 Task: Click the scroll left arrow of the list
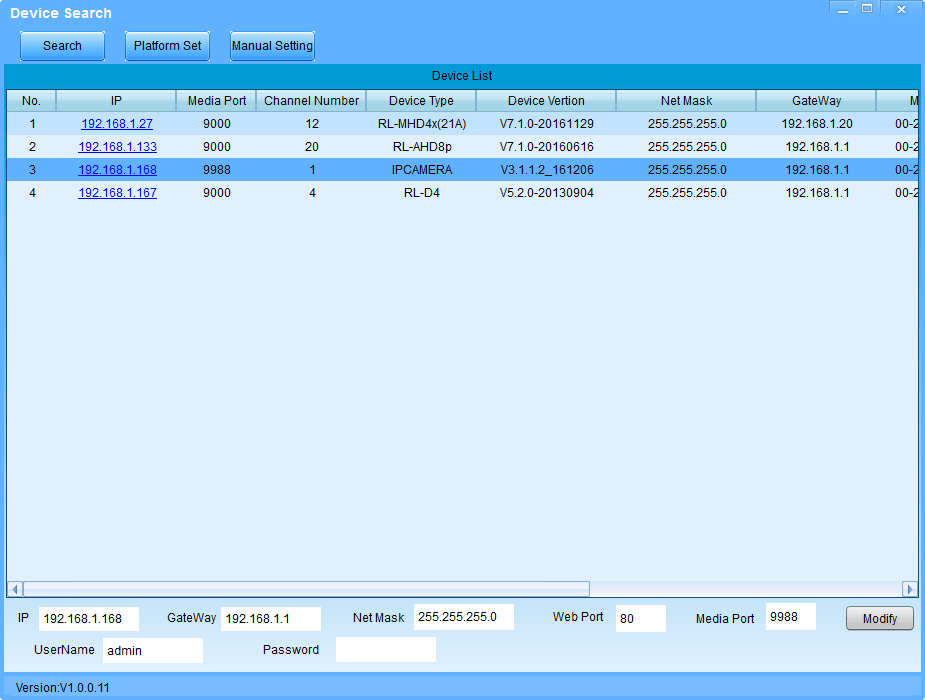click(x=15, y=589)
